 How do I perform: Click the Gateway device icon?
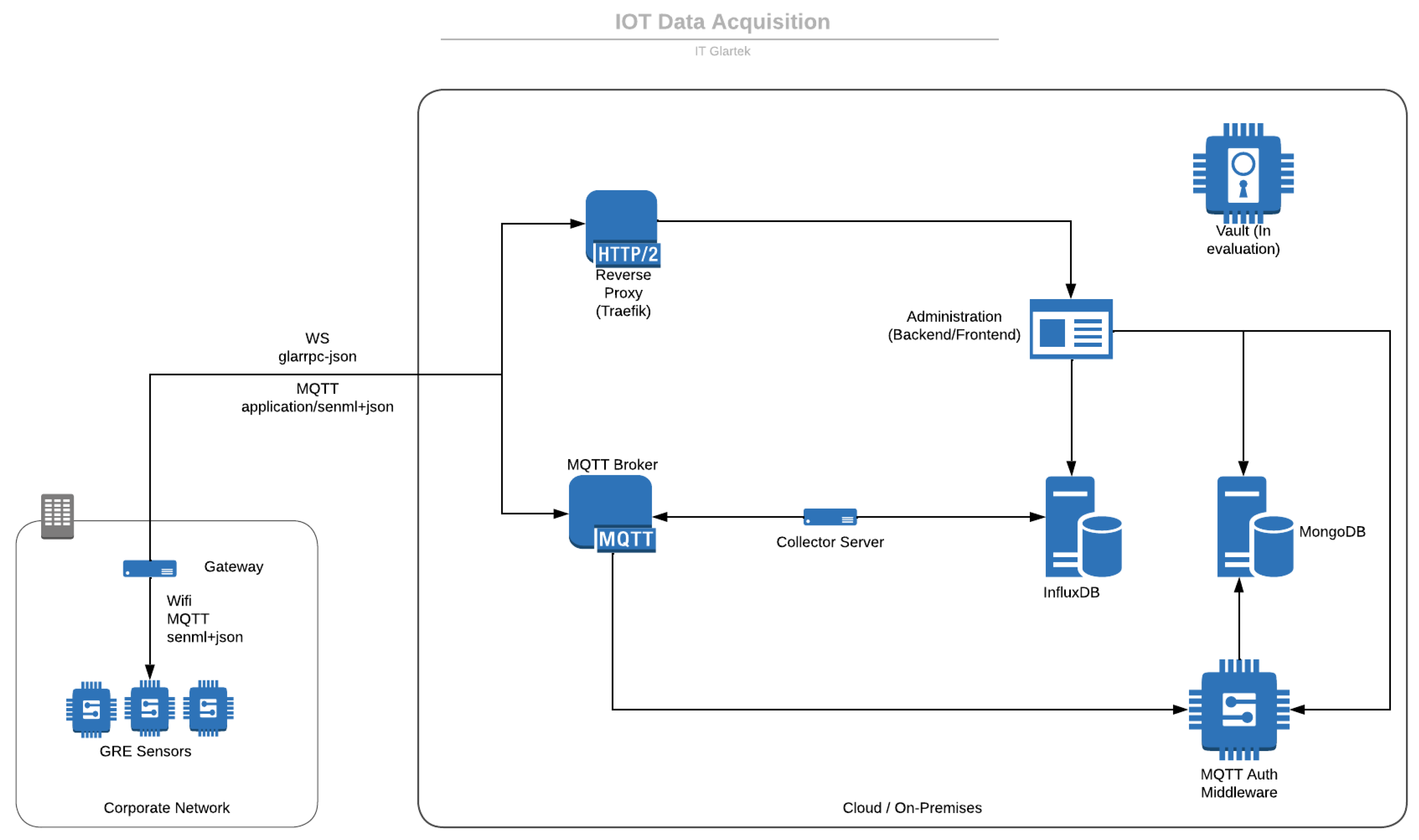tap(149, 568)
